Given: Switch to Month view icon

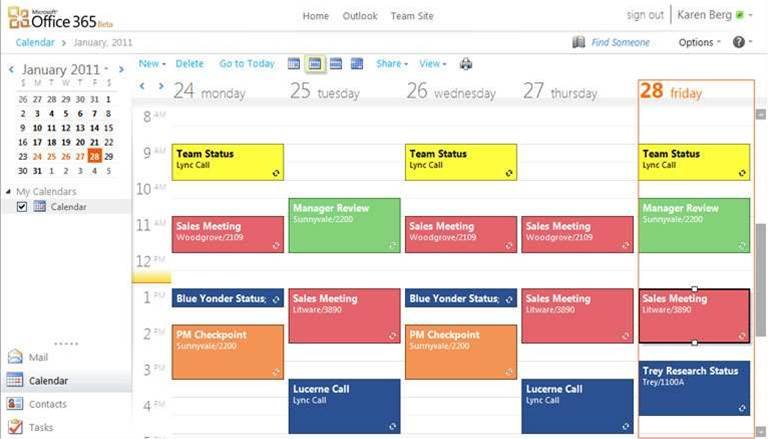Looking at the screenshot, I should (357, 64).
